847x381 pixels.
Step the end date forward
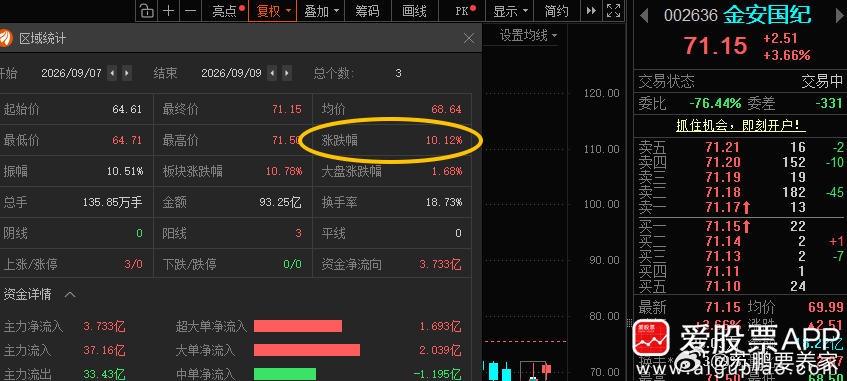[287, 73]
